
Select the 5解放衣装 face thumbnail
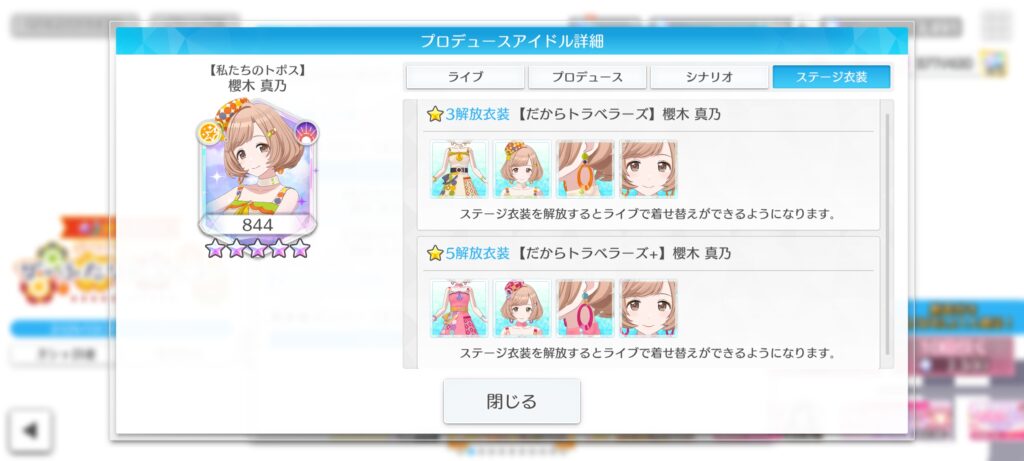(x=648, y=308)
